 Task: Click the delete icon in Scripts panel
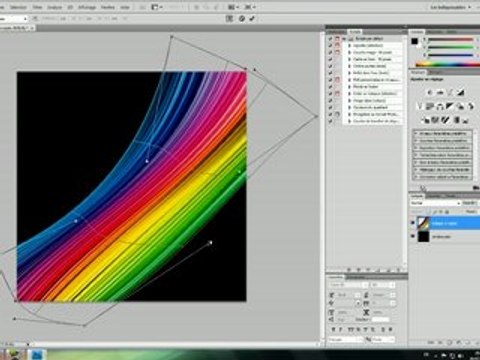pos(398,269)
